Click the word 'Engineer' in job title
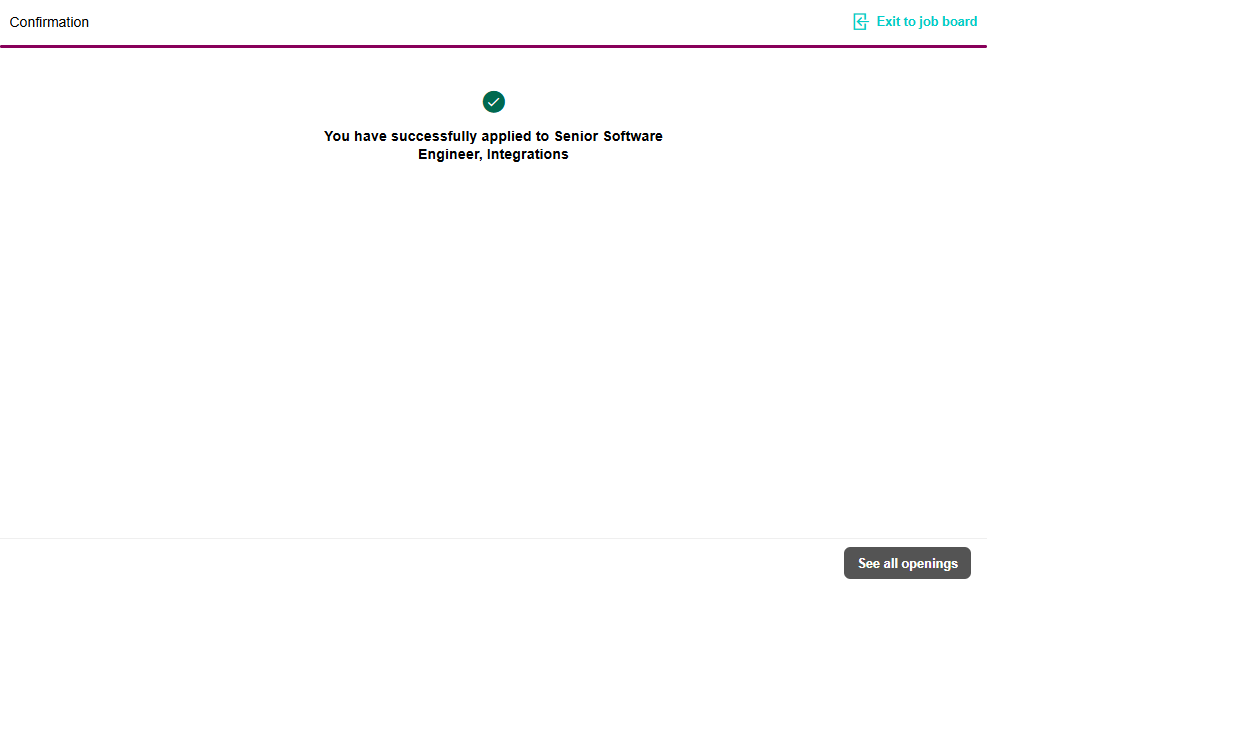Viewport: 1233px width, 736px height. pos(449,154)
